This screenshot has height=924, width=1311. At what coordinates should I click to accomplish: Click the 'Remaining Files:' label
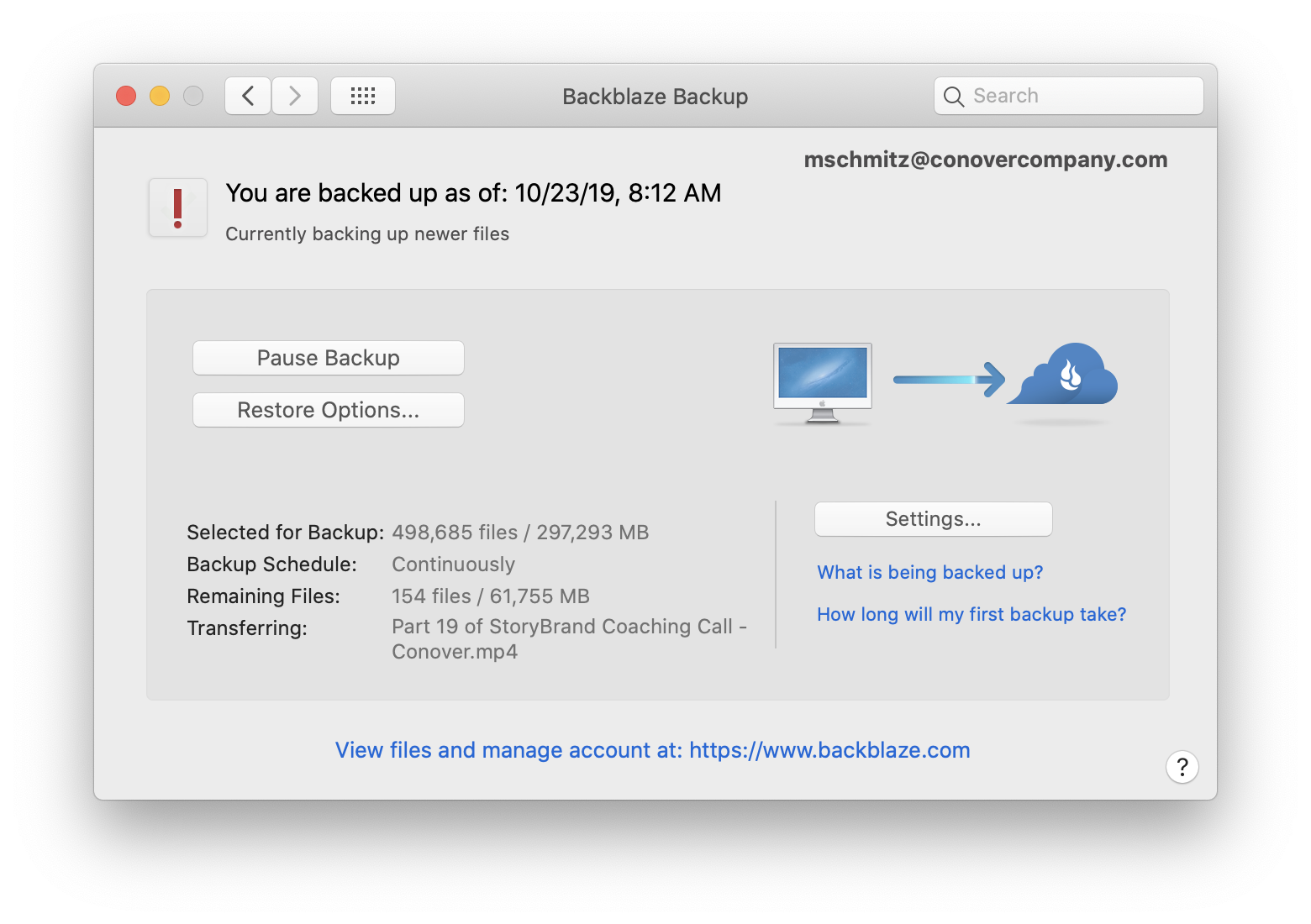264,596
